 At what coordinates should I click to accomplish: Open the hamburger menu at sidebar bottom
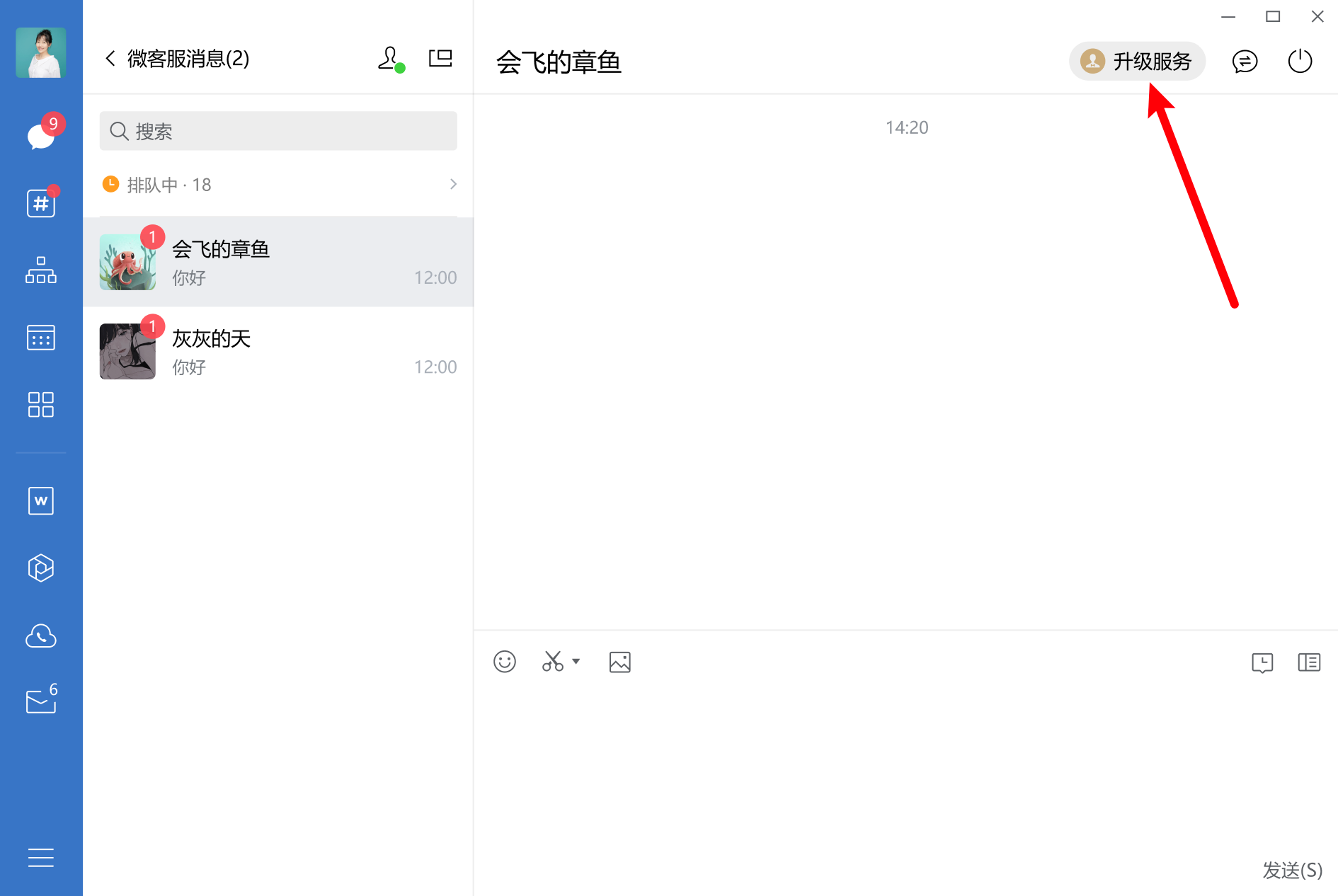40,857
